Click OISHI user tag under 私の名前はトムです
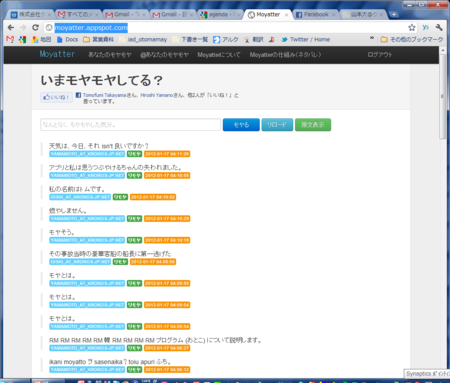The height and width of the screenshot is (383, 450). (x=80, y=197)
